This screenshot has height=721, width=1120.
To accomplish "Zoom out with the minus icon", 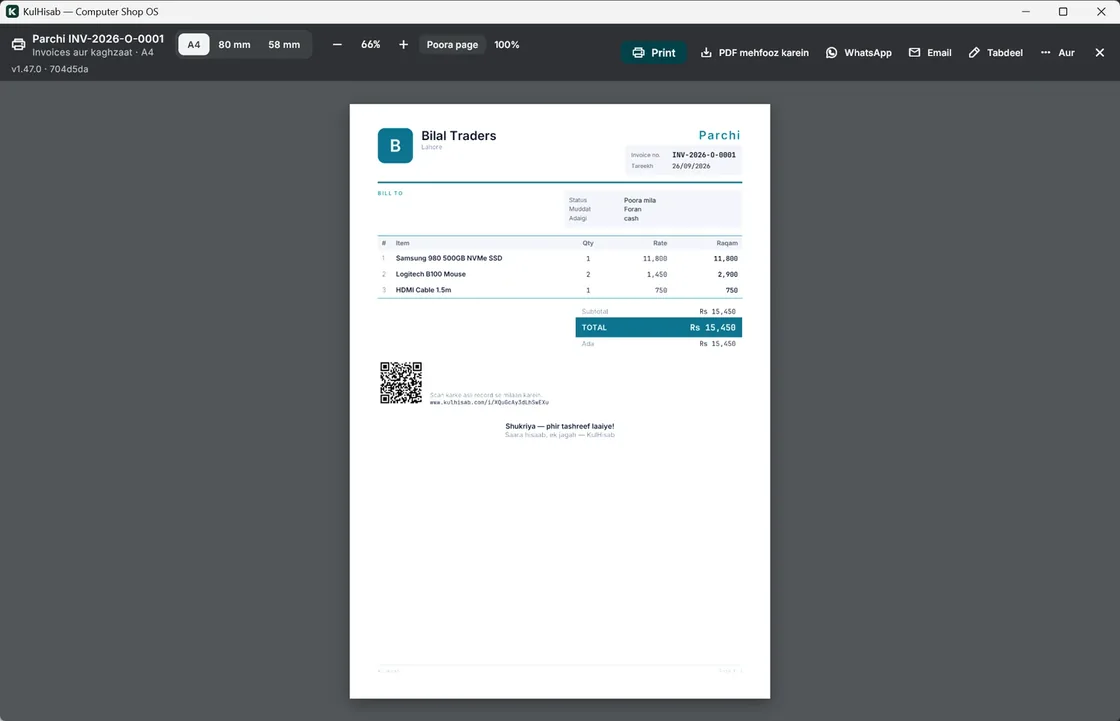I will pyautogui.click(x=337, y=44).
